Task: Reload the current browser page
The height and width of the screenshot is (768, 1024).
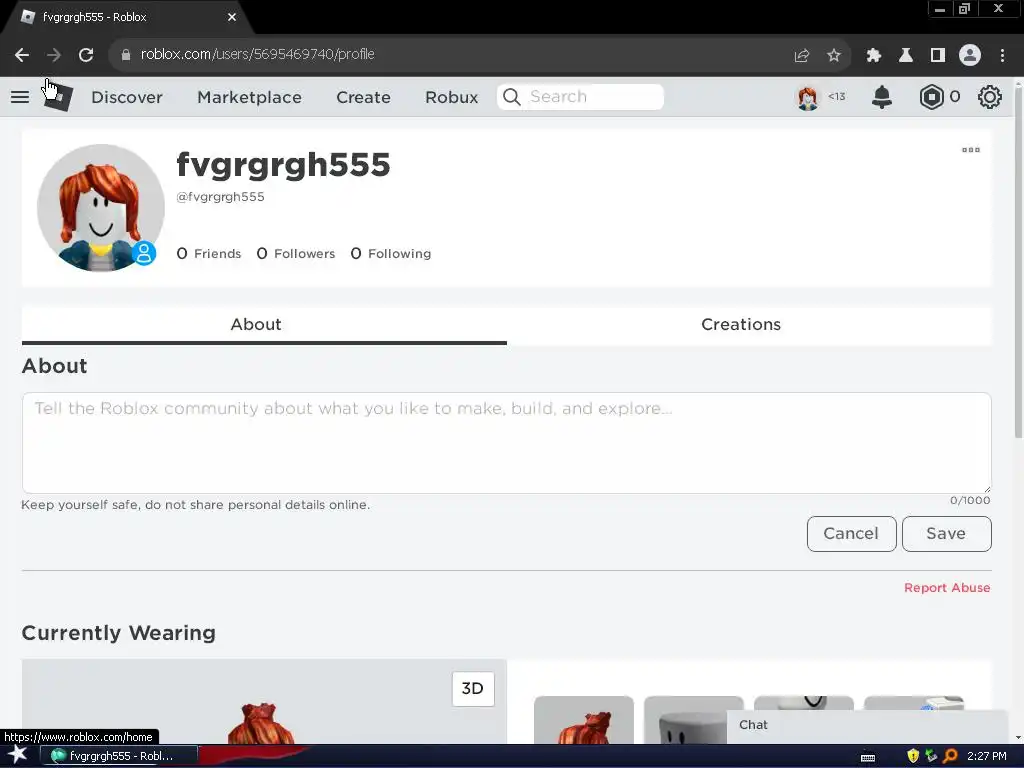Action: pos(86,55)
